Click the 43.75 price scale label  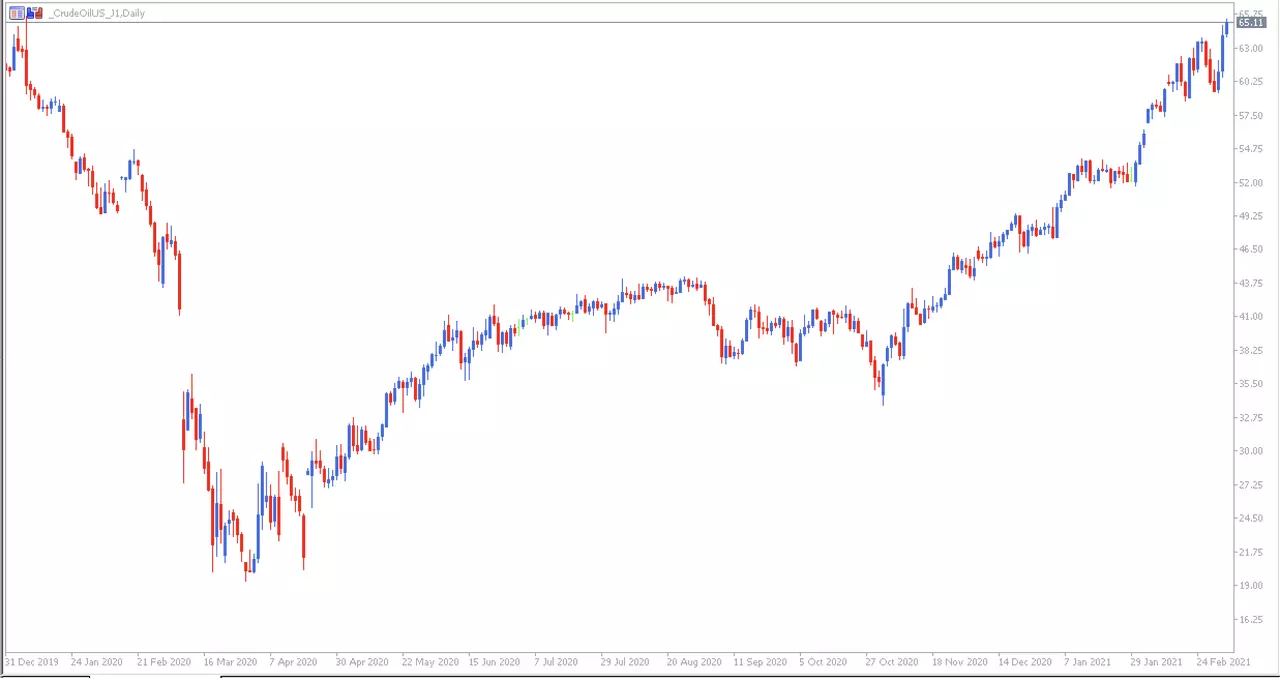point(1249,284)
